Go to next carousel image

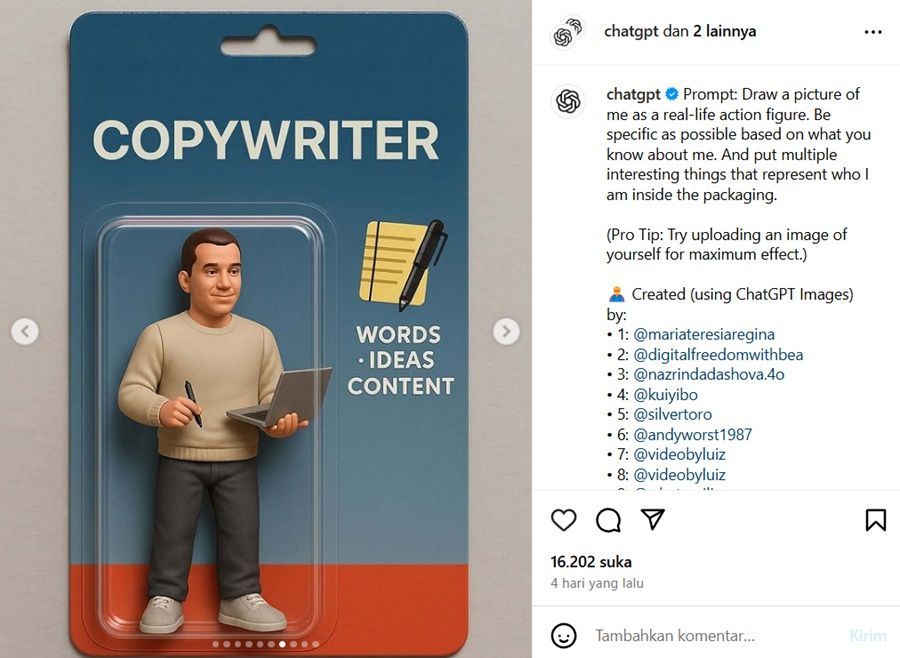tap(506, 331)
